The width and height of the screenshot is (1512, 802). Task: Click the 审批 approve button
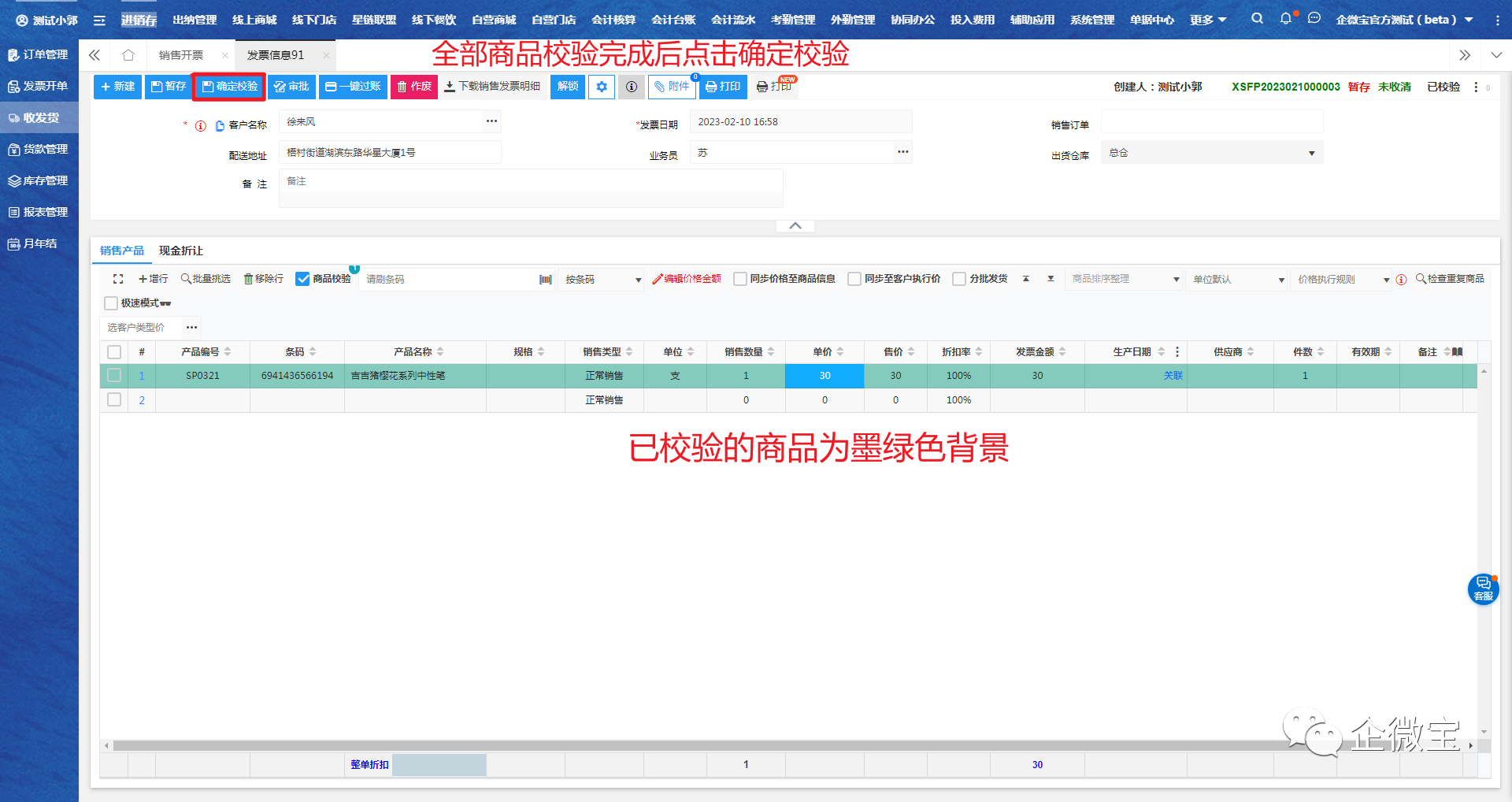[291, 87]
